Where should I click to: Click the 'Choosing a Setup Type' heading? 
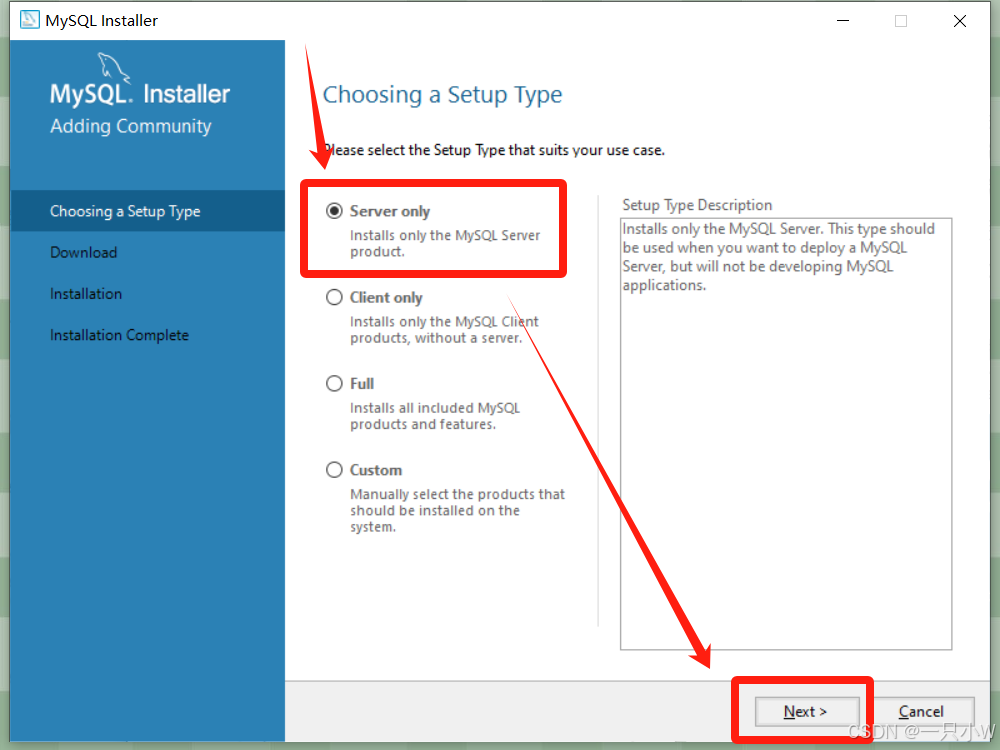pos(443,95)
